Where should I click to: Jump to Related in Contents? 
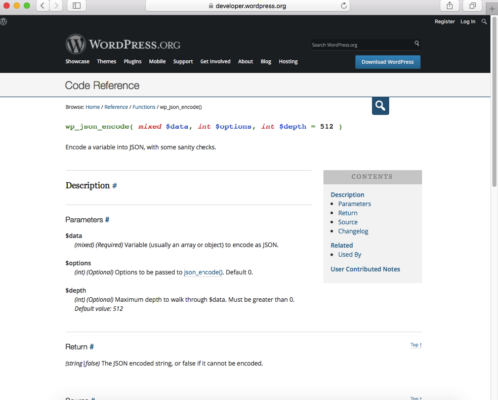click(x=342, y=245)
